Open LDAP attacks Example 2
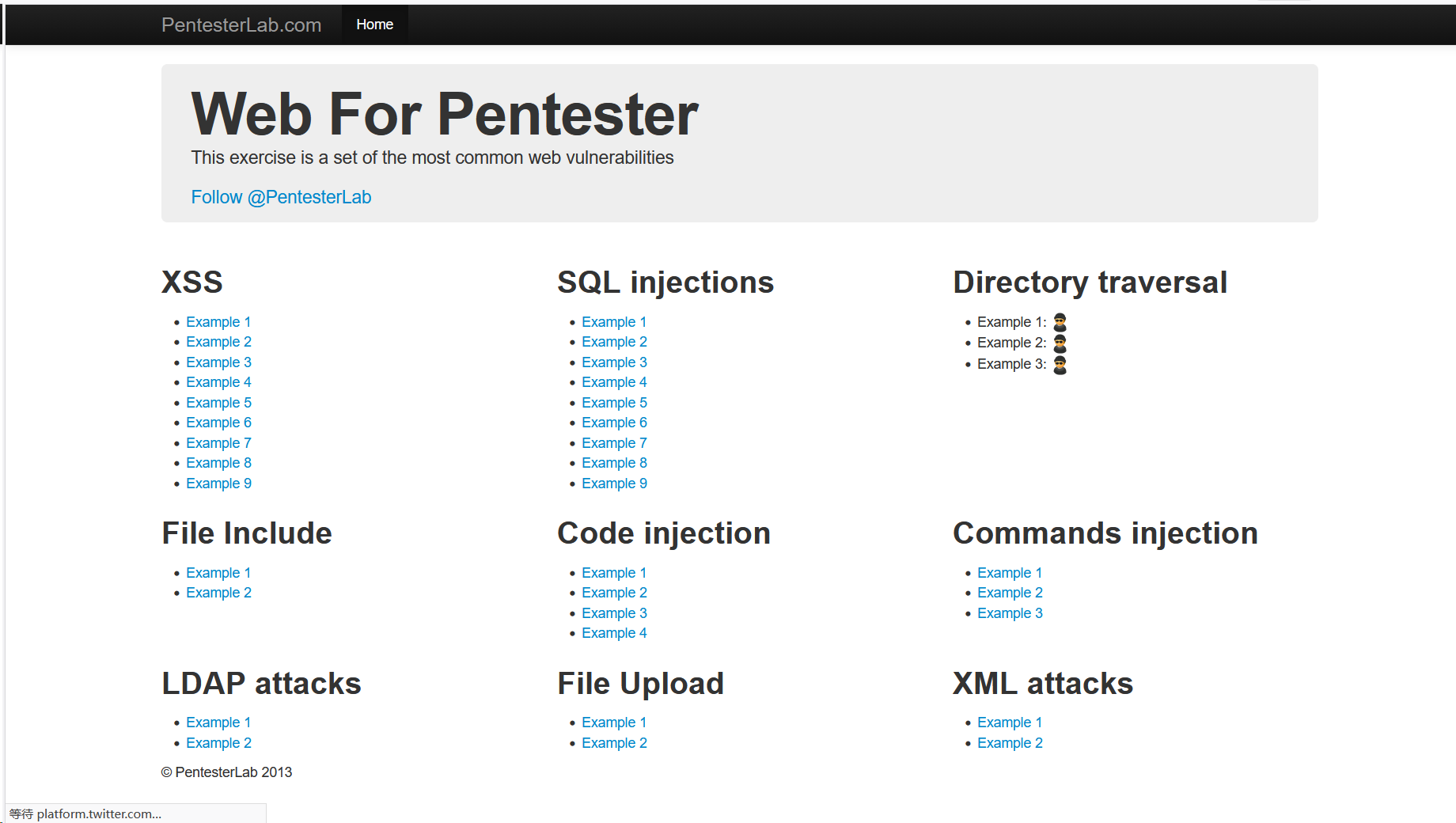 pyautogui.click(x=218, y=743)
